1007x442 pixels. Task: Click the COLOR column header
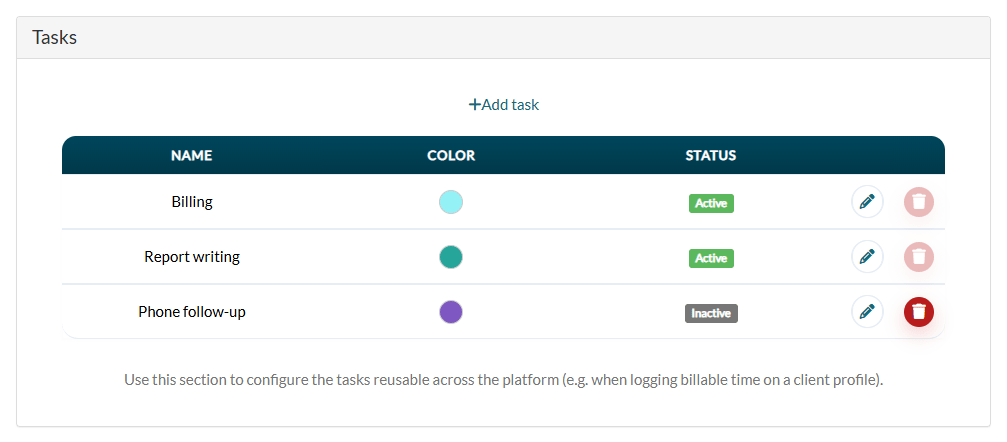[x=451, y=155]
